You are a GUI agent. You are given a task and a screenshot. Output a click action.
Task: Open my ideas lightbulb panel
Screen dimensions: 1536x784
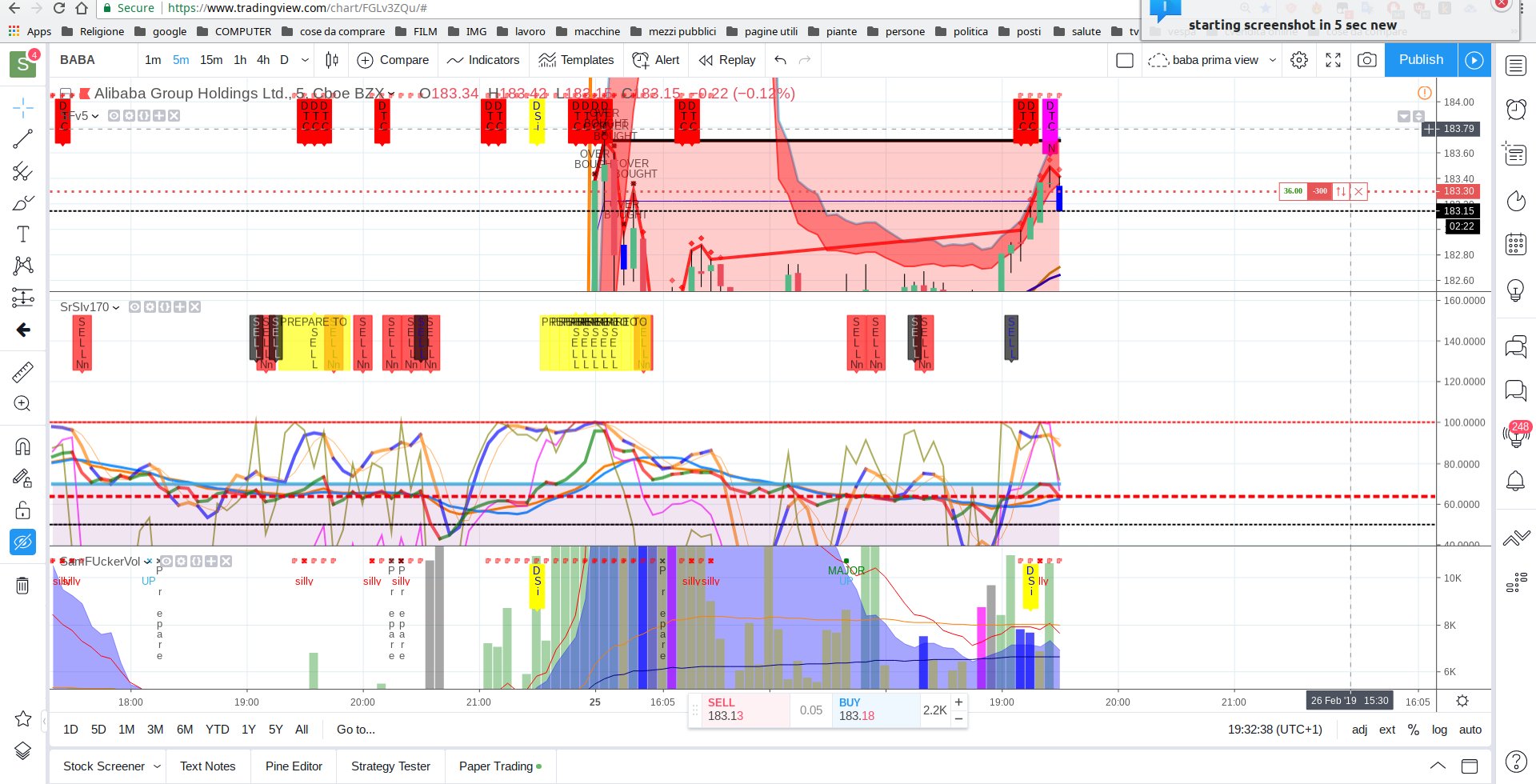coord(1516,290)
